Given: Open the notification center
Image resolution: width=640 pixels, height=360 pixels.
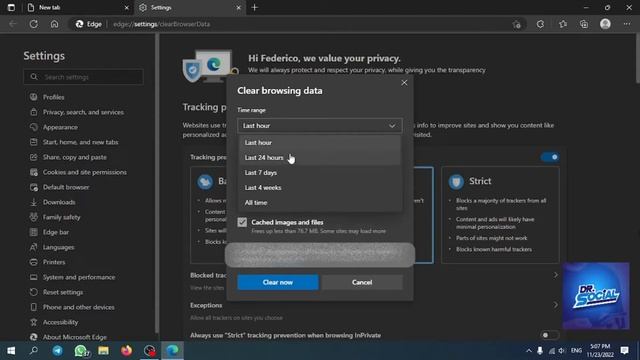Looking at the screenshot, I should click(624, 351).
